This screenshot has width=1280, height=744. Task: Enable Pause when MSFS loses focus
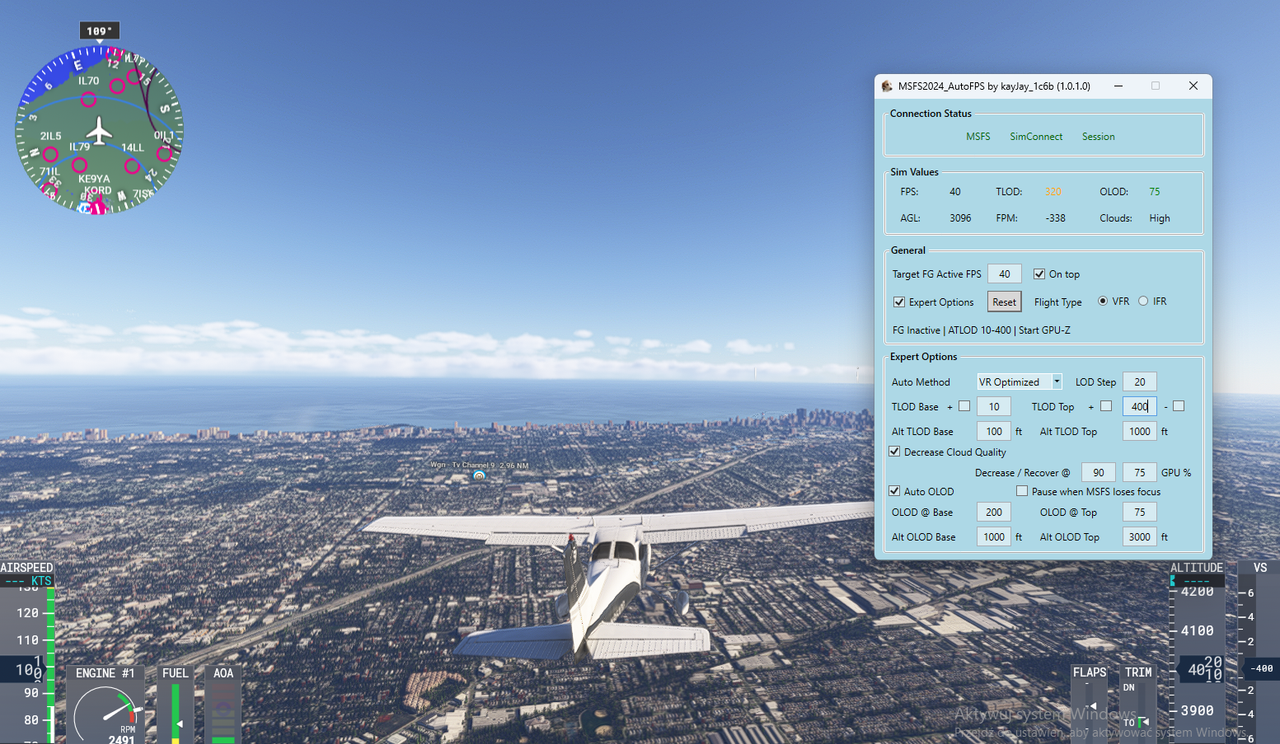click(x=1022, y=491)
